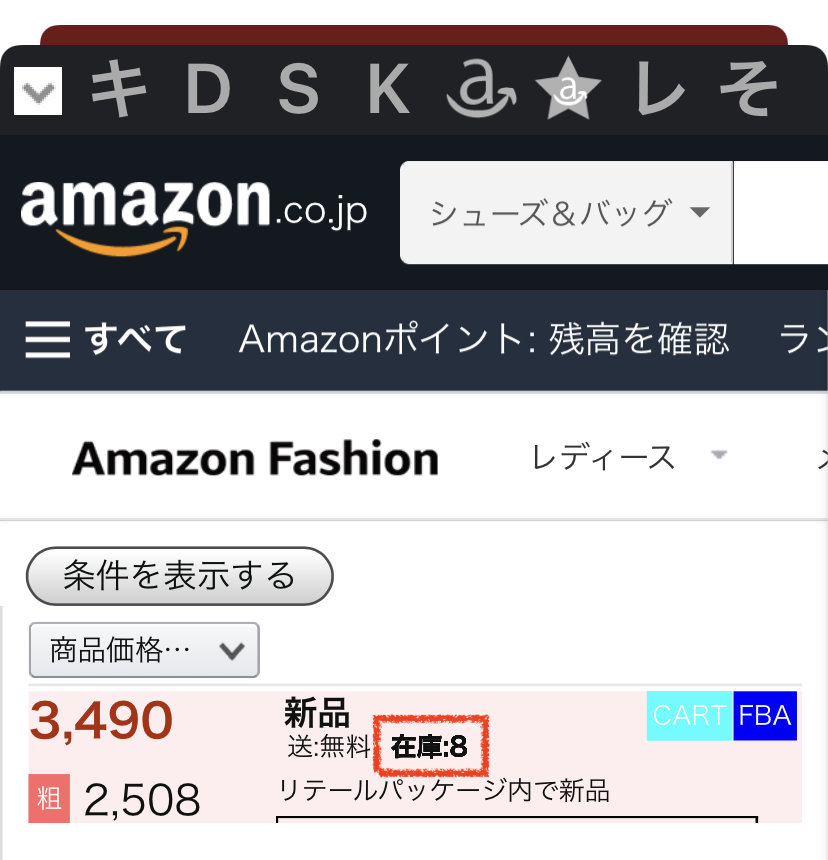Click the cyan CART badge

coord(690,716)
